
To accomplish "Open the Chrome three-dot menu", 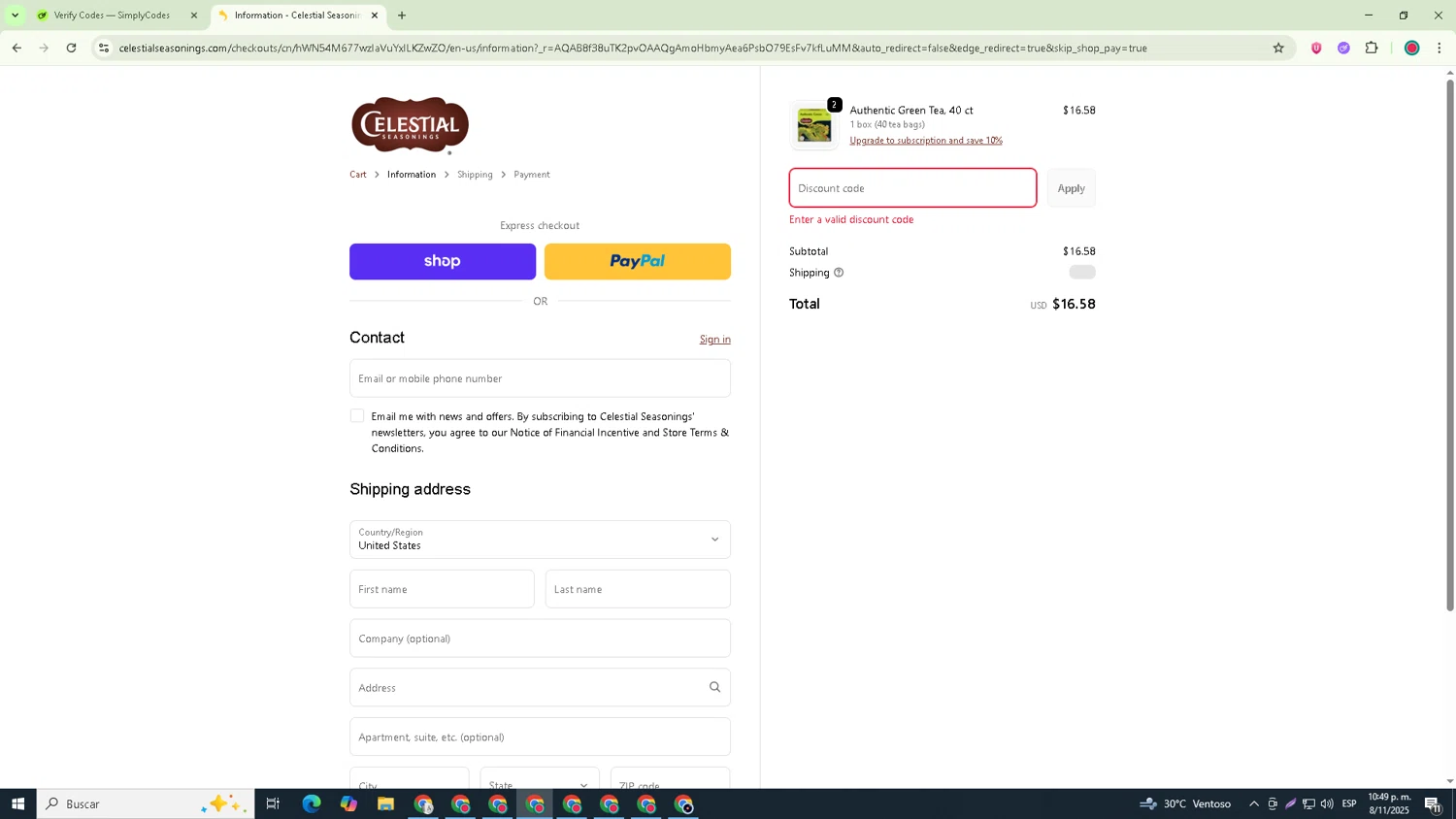I will pos(1439,48).
